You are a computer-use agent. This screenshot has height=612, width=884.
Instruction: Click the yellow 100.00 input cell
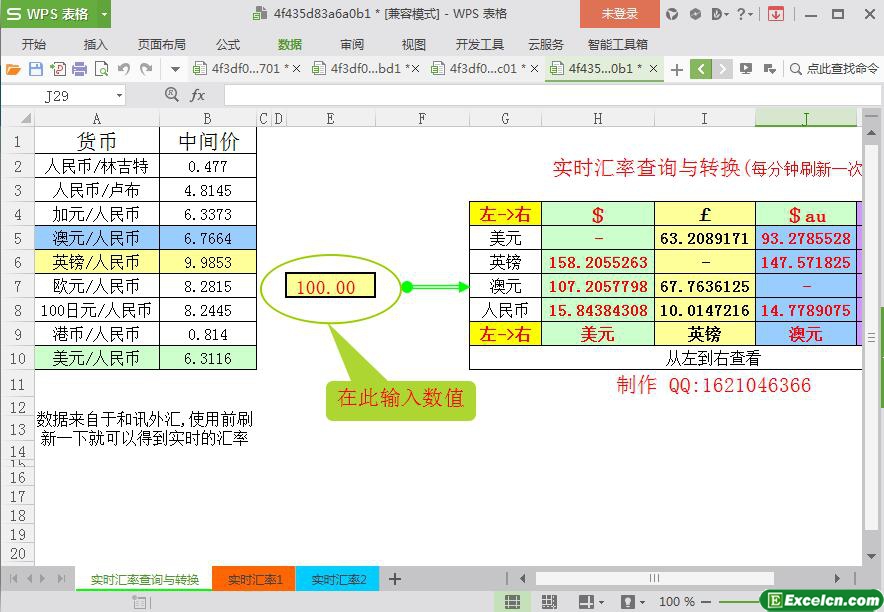click(x=330, y=287)
